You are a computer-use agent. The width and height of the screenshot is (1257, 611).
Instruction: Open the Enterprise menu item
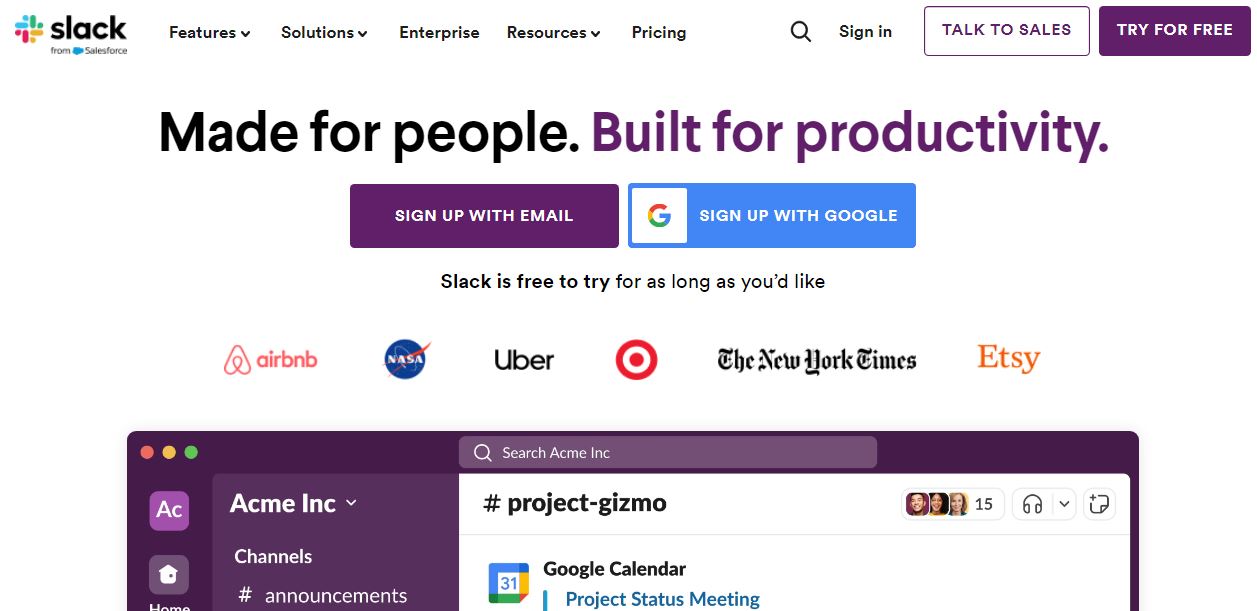(439, 33)
